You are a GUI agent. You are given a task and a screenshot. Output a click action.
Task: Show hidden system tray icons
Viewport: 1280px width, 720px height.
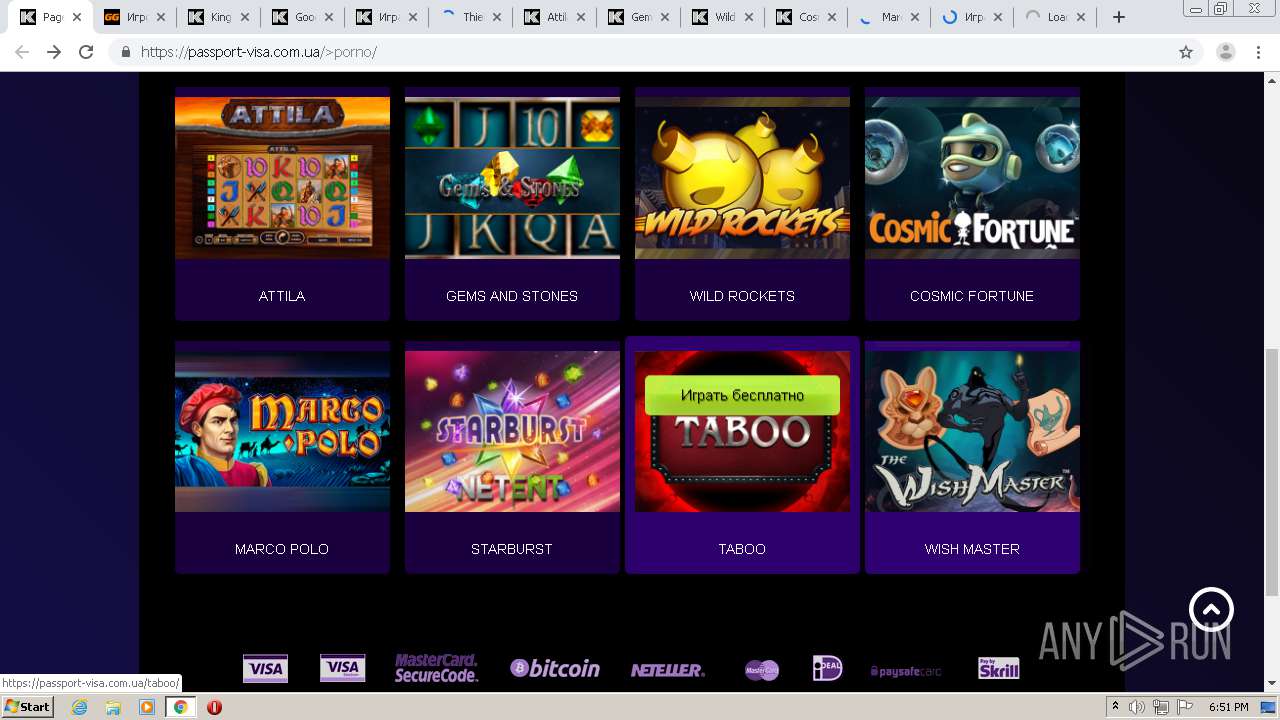click(1116, 707)
